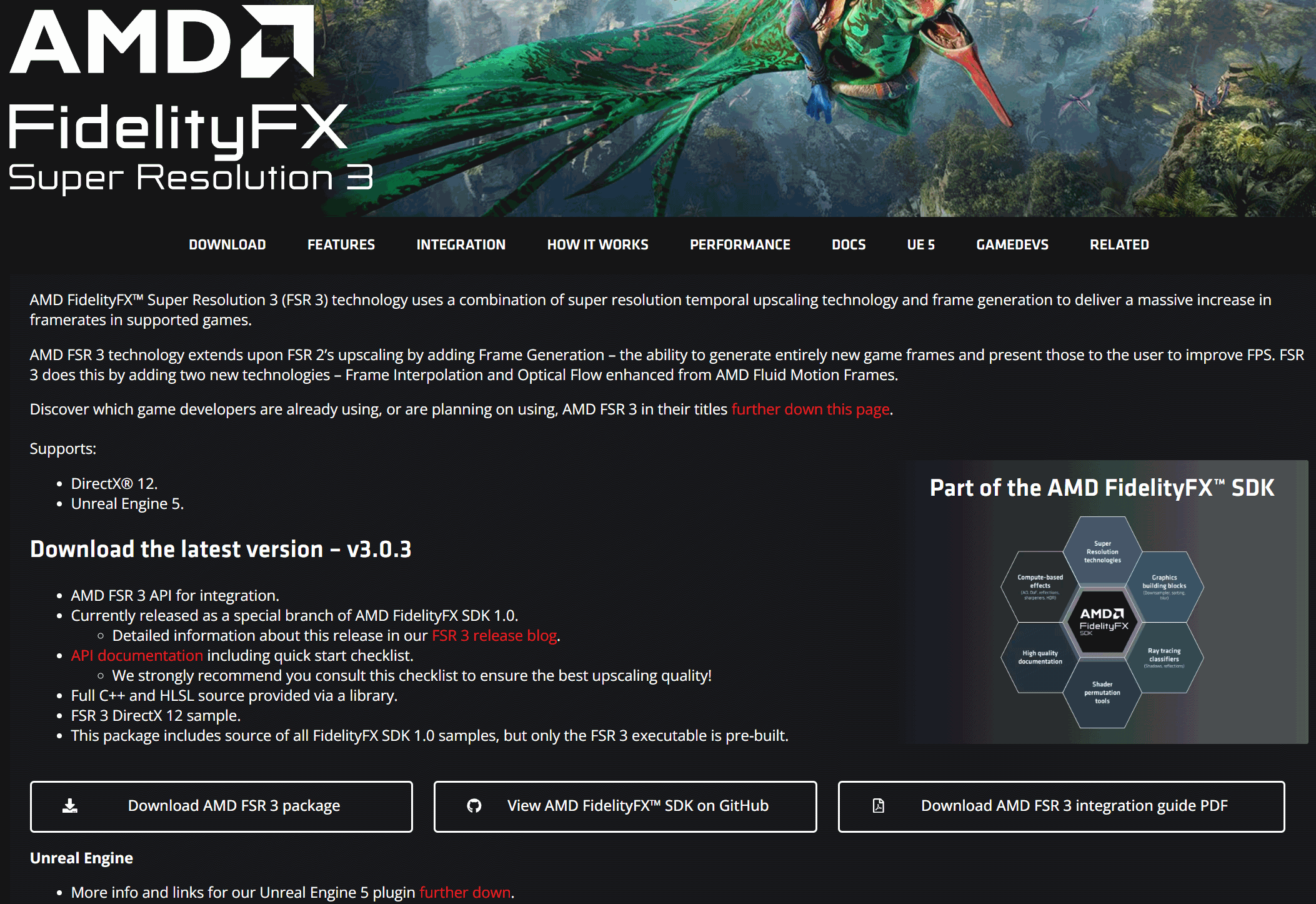The width and height of the screenshot is (1316, 904).
Task: Open the FSR 3 release blog link
Action: (494, 635)
